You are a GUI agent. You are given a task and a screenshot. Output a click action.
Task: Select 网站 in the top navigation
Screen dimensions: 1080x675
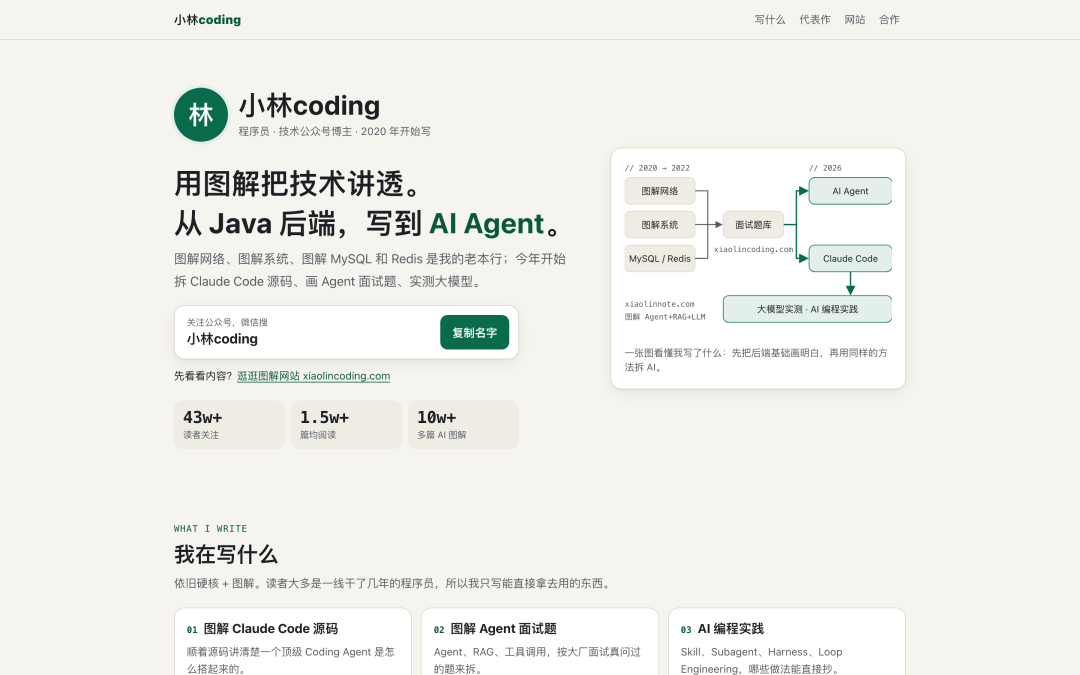[855, 20]
